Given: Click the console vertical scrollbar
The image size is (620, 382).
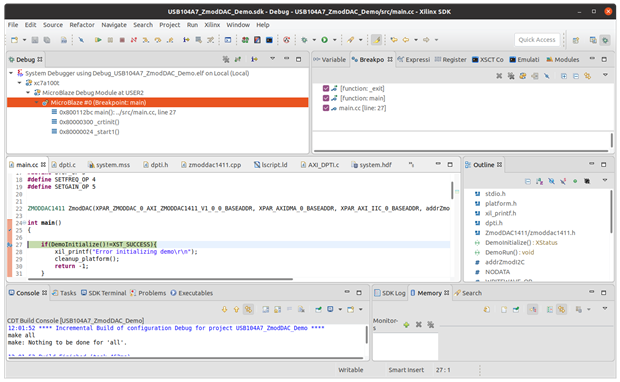Looking at the screenshot, I should pos(367,335).
